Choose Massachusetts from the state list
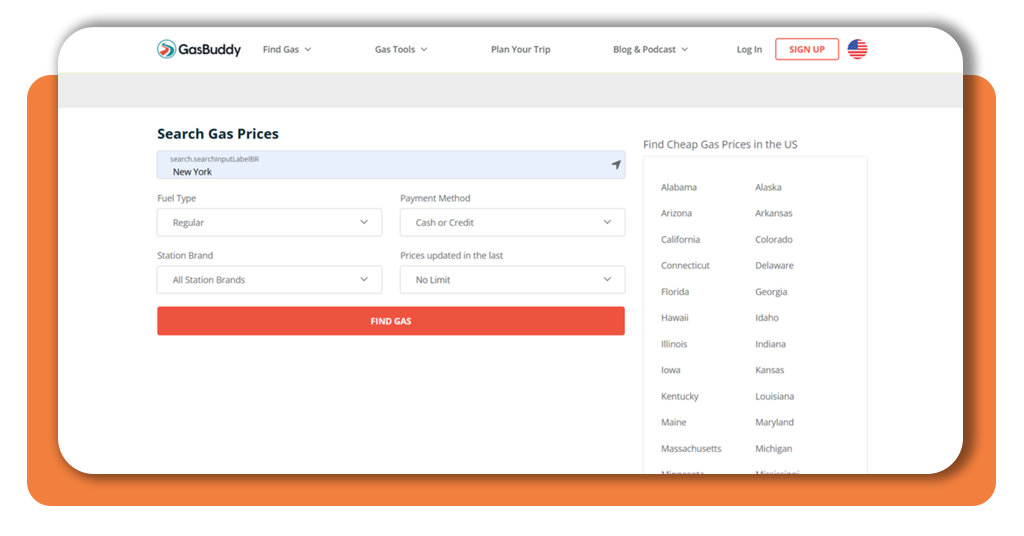 pyautogui.click(x=691, y=449)
